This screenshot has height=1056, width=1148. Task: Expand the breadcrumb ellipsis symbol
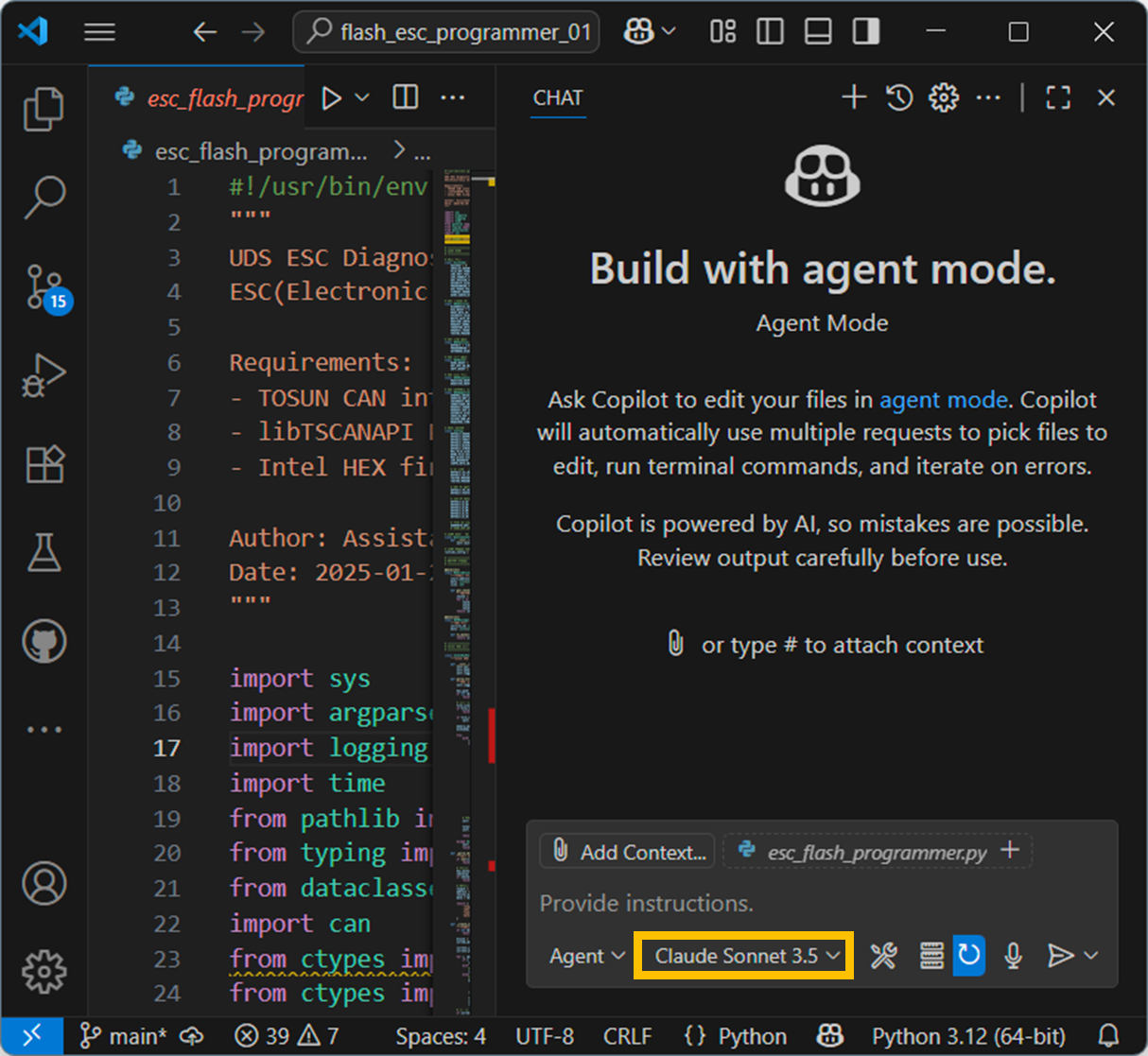click(423, 153)
